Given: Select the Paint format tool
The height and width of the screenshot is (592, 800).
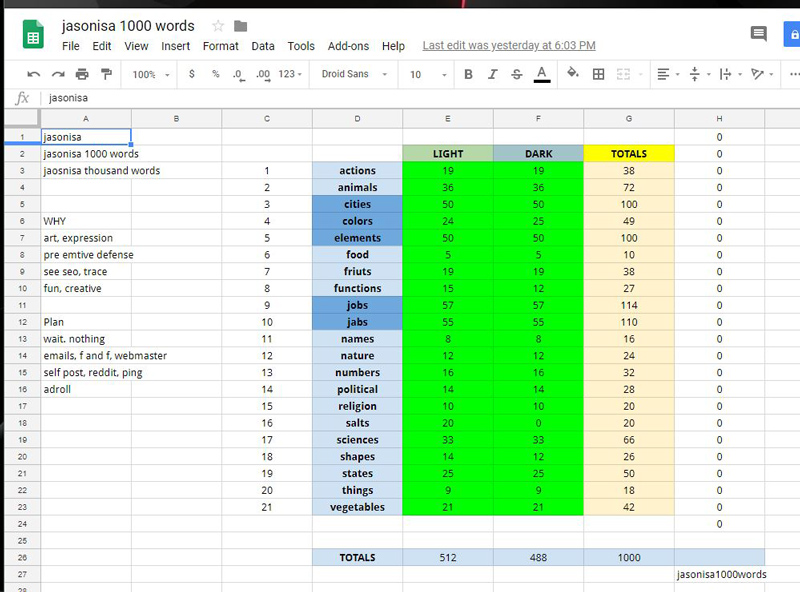Looking at the screenshot, I should [x=106, y=75].
